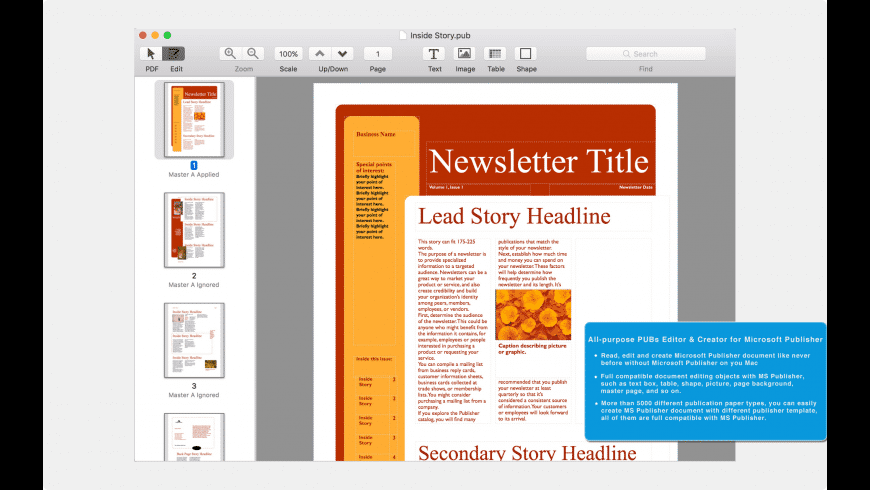Insert a Table
Screen dimensions: 870x490
pyautogui.click(x=495, y=54)
